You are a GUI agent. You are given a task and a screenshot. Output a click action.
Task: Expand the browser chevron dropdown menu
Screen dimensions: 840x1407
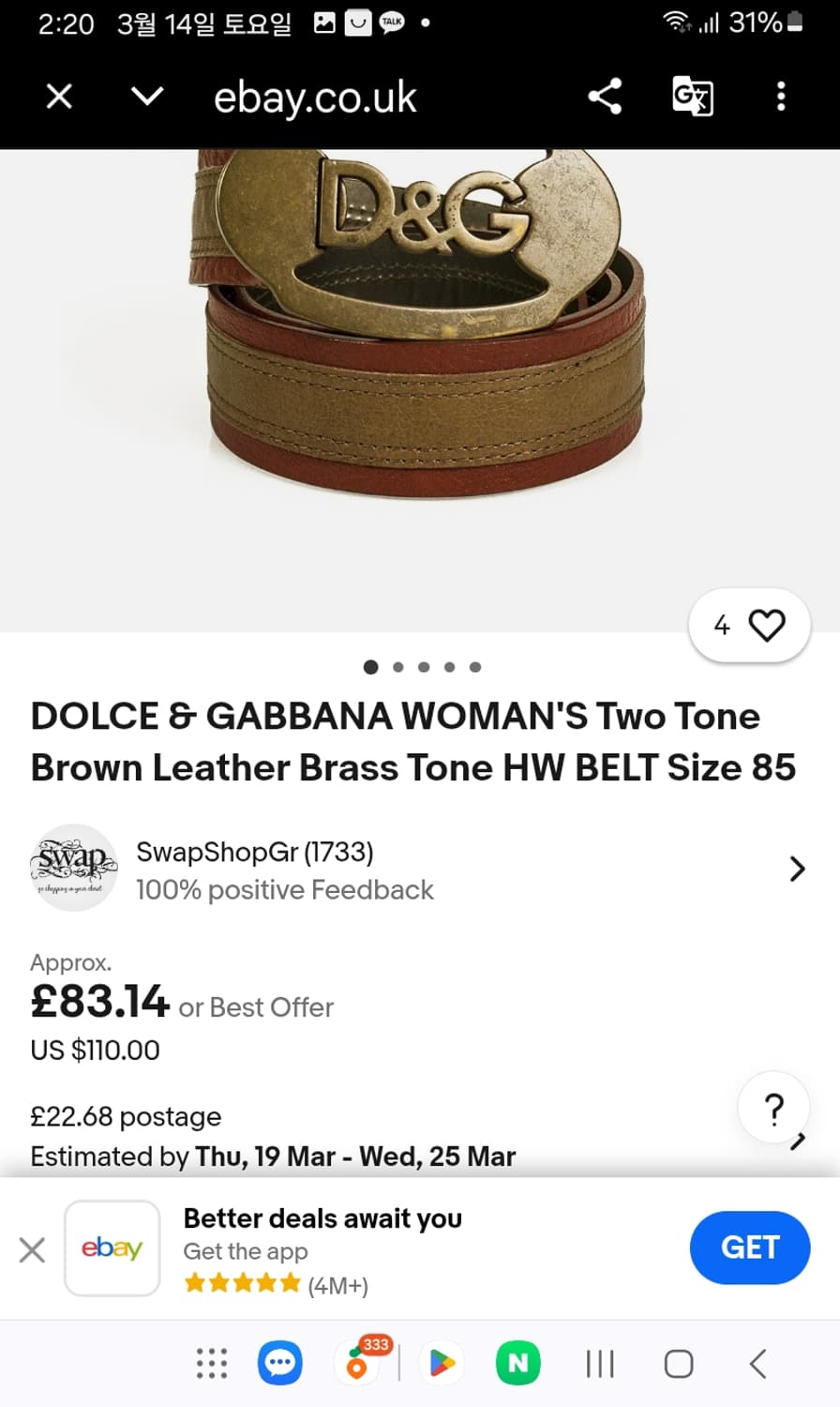[x=147, y=97]
